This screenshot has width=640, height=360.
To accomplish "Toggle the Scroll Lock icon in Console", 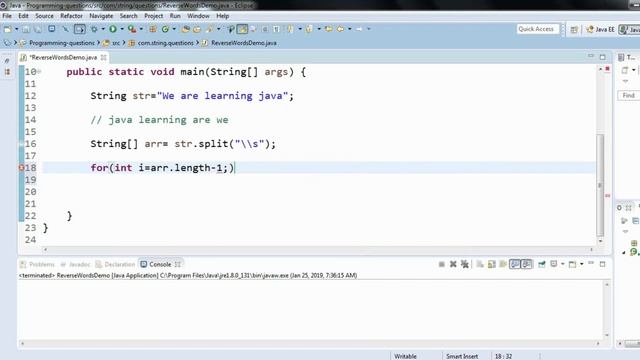I will pos(491,264).
